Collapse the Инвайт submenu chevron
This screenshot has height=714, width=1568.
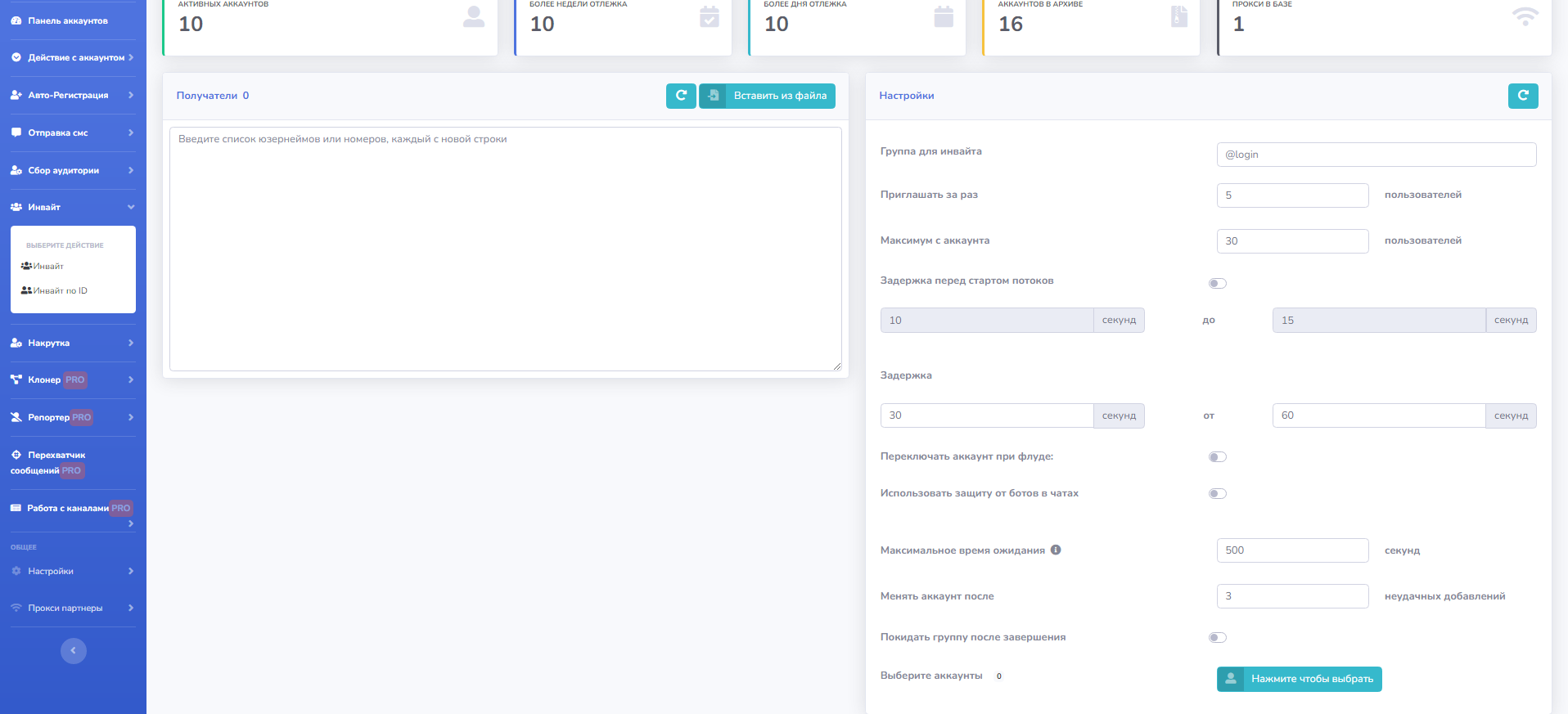(x=131, y=207)
